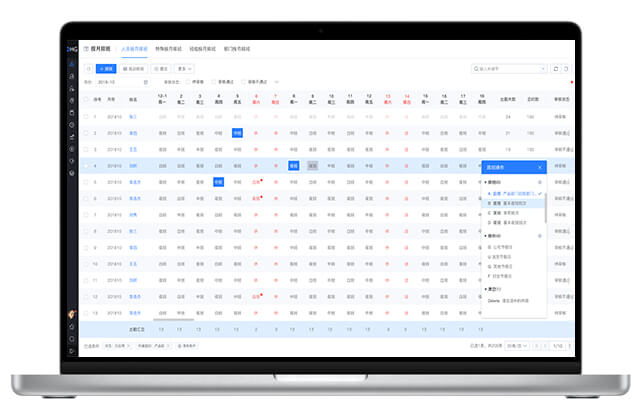Click the refresh icon beside the search box

pos(556,69)
